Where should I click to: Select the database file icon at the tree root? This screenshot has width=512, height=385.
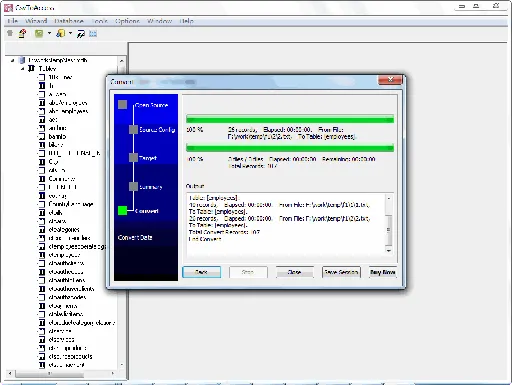22,60
